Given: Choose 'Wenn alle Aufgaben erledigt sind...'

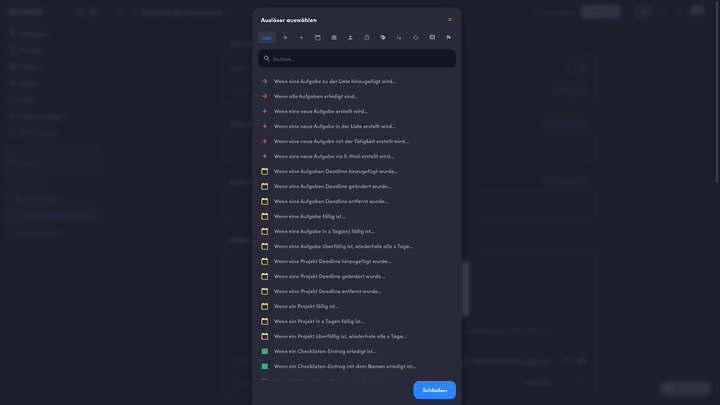Looking at the screenshot, I should click(x=316, y=96).
